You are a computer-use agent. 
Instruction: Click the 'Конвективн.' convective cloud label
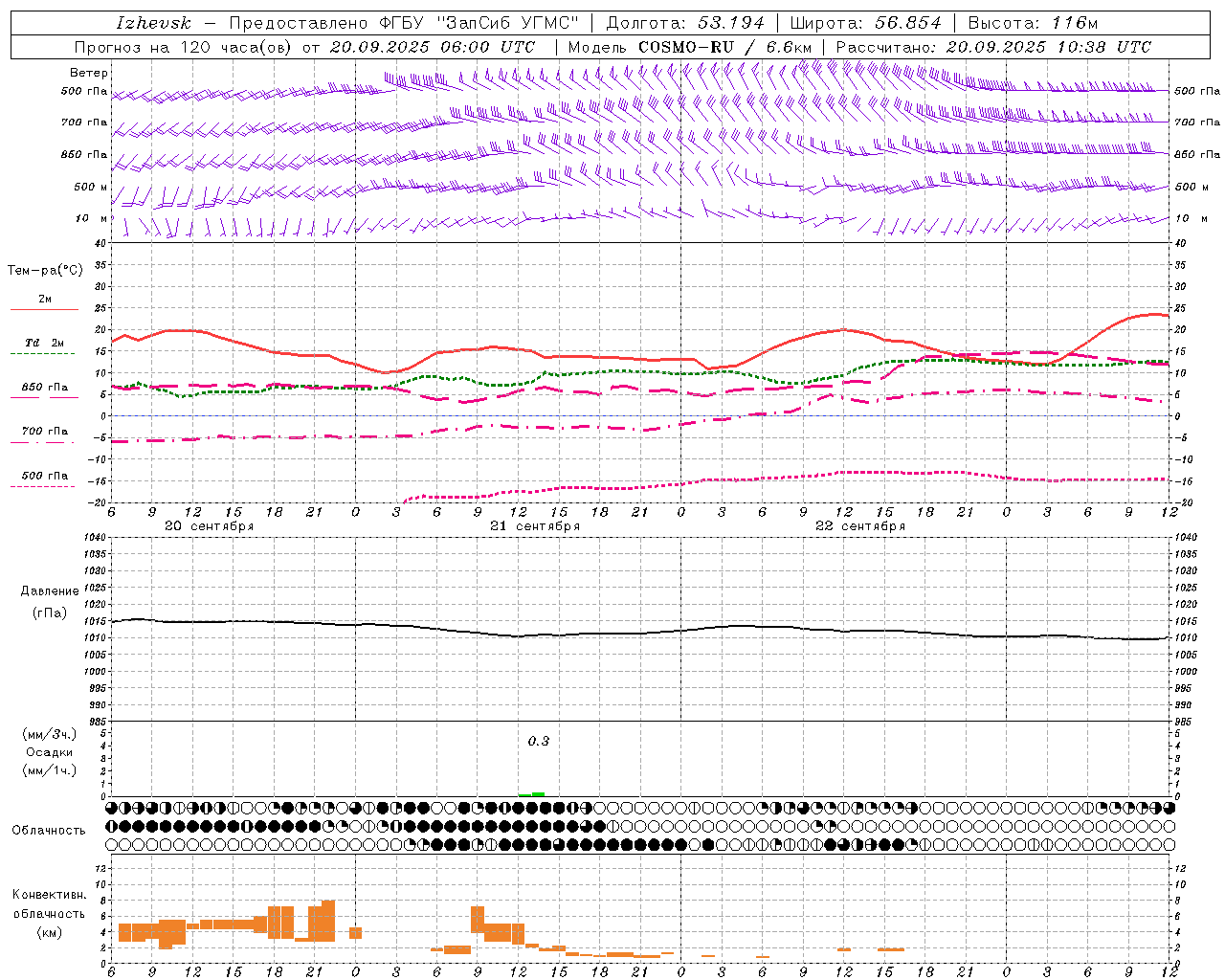50,895
